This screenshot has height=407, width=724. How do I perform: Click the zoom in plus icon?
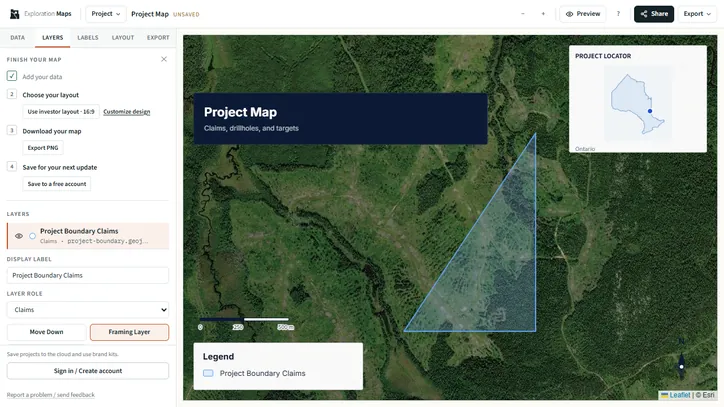tap(543, 14)
